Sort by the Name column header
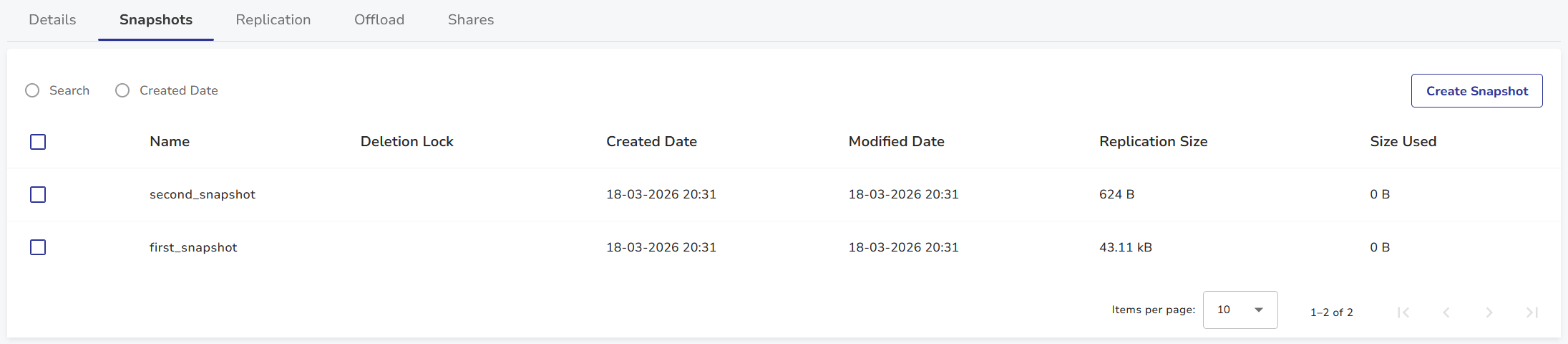Screen dimensions: 1568x344 pos(170,142)
